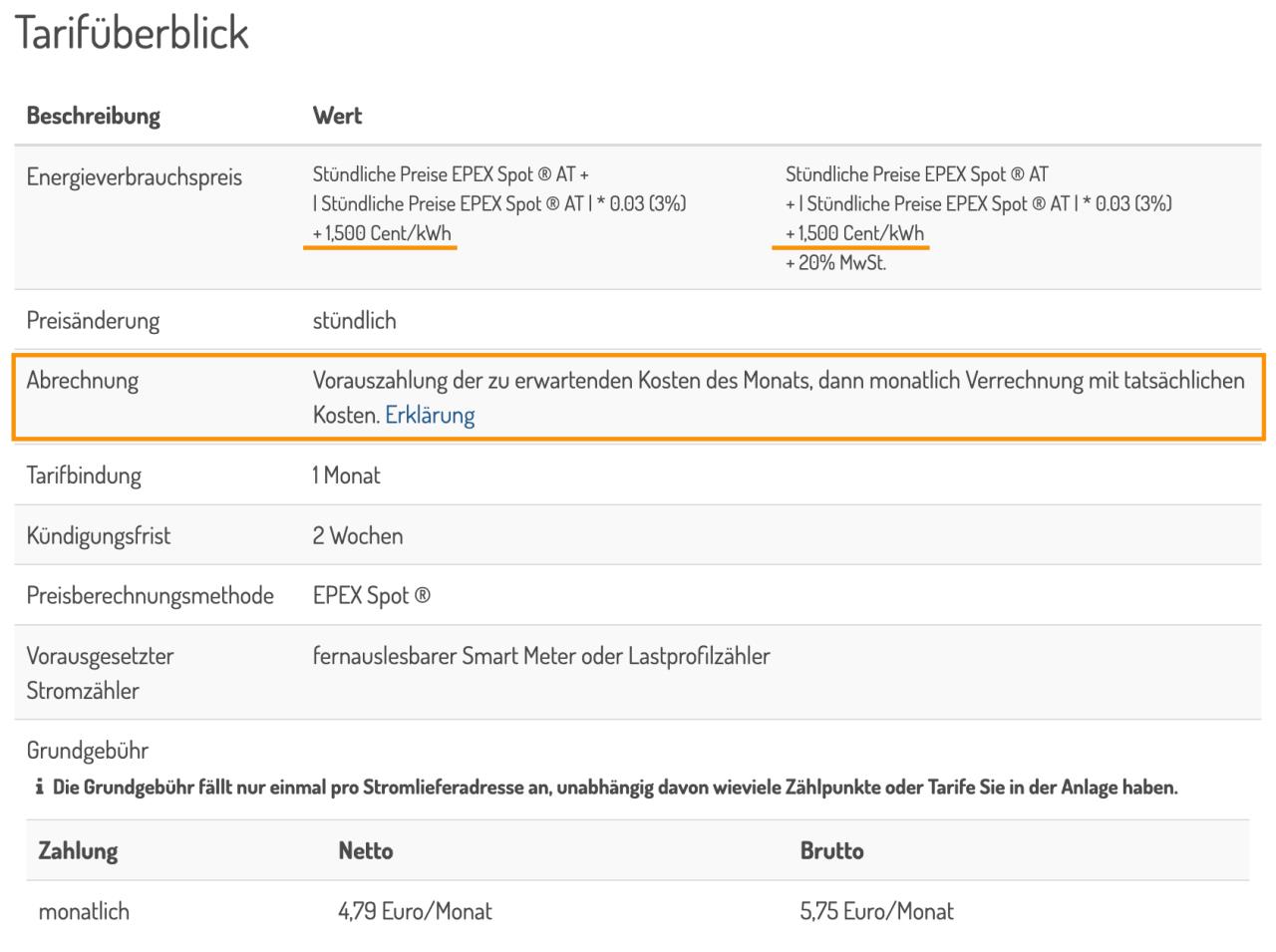This screenshot has height=952, width=1276.
Task: Click the Grundgebühr section label
Action: (87, 751)
